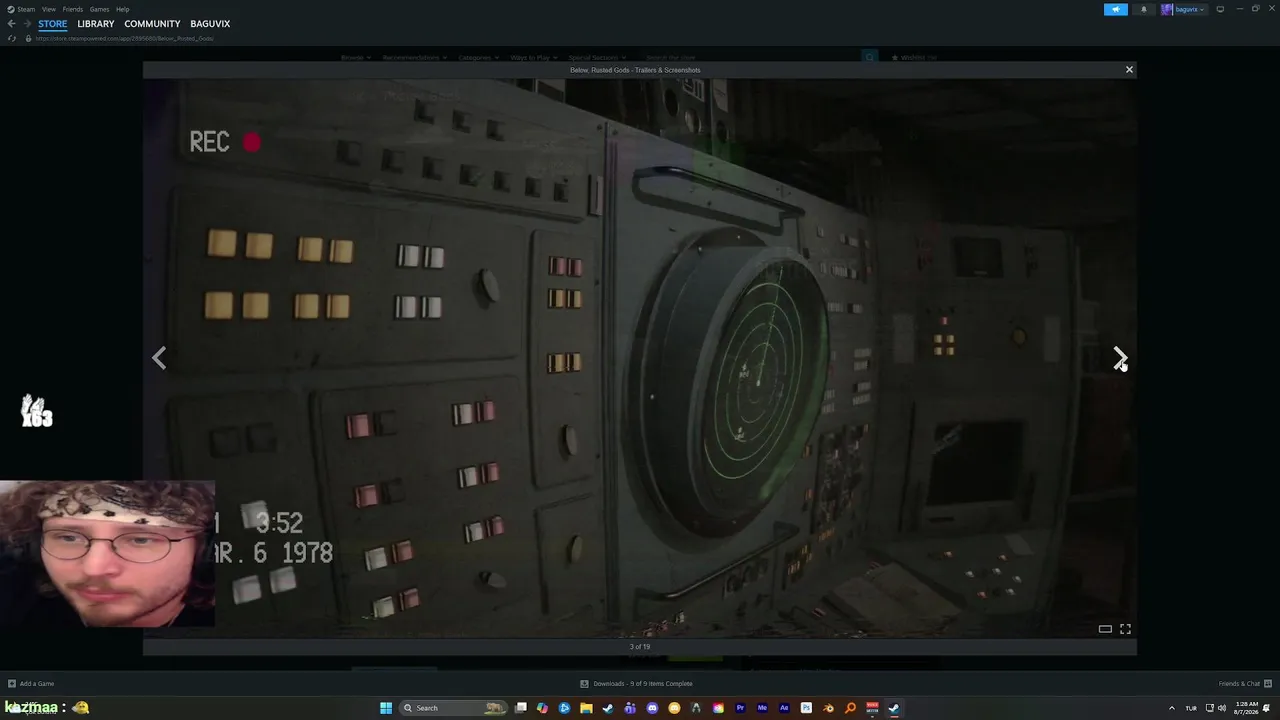
Task: Open the volume control in the system tray
Action: point(1224,708)
